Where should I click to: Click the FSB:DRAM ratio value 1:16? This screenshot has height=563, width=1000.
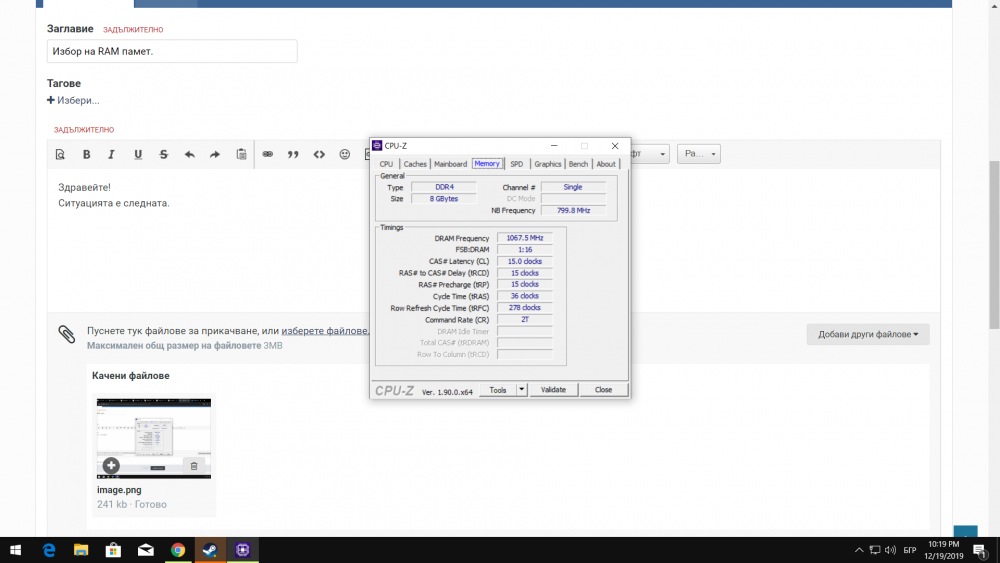click(525, 249)
